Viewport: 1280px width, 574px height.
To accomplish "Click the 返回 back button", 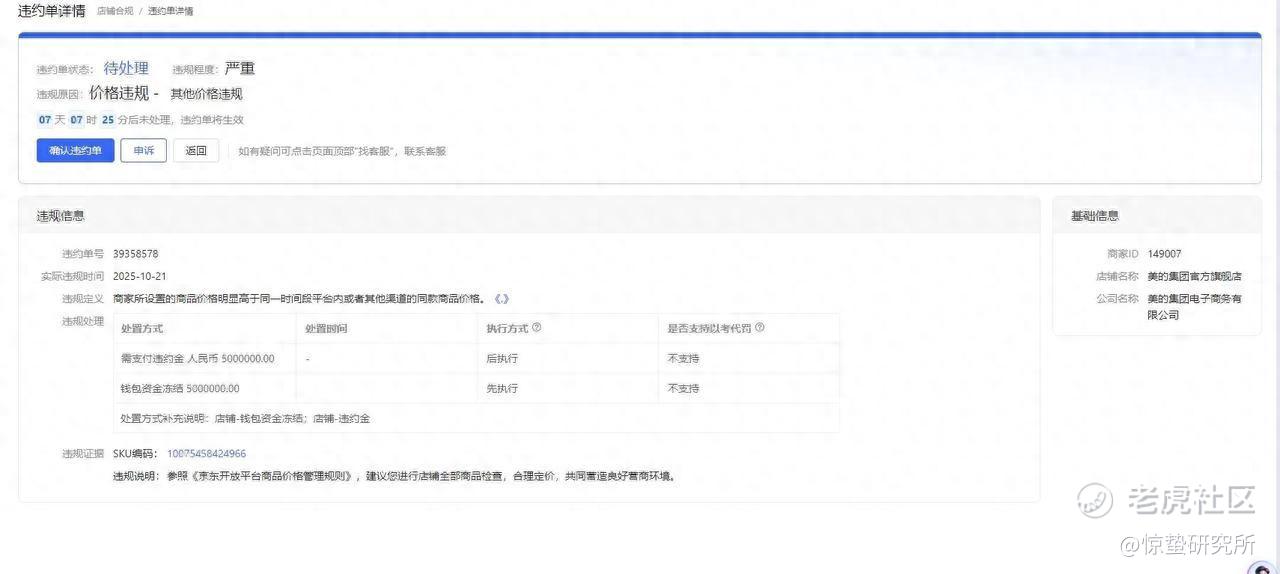I will coord(196,151).
